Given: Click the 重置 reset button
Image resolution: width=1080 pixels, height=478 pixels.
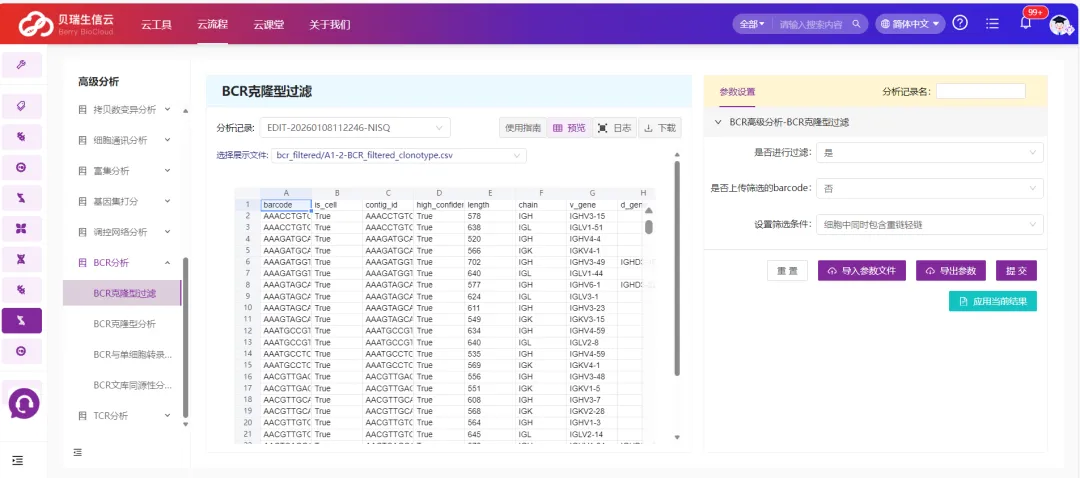Looking at the screenshot, I should coord(787,271).
